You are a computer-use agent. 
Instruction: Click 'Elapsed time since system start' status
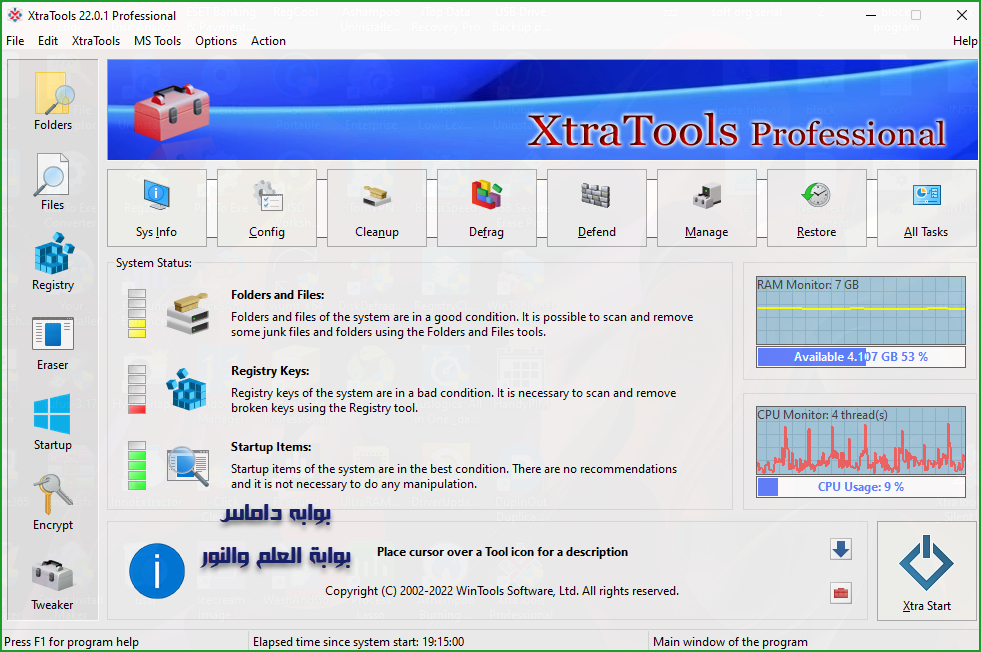point(358,642)
